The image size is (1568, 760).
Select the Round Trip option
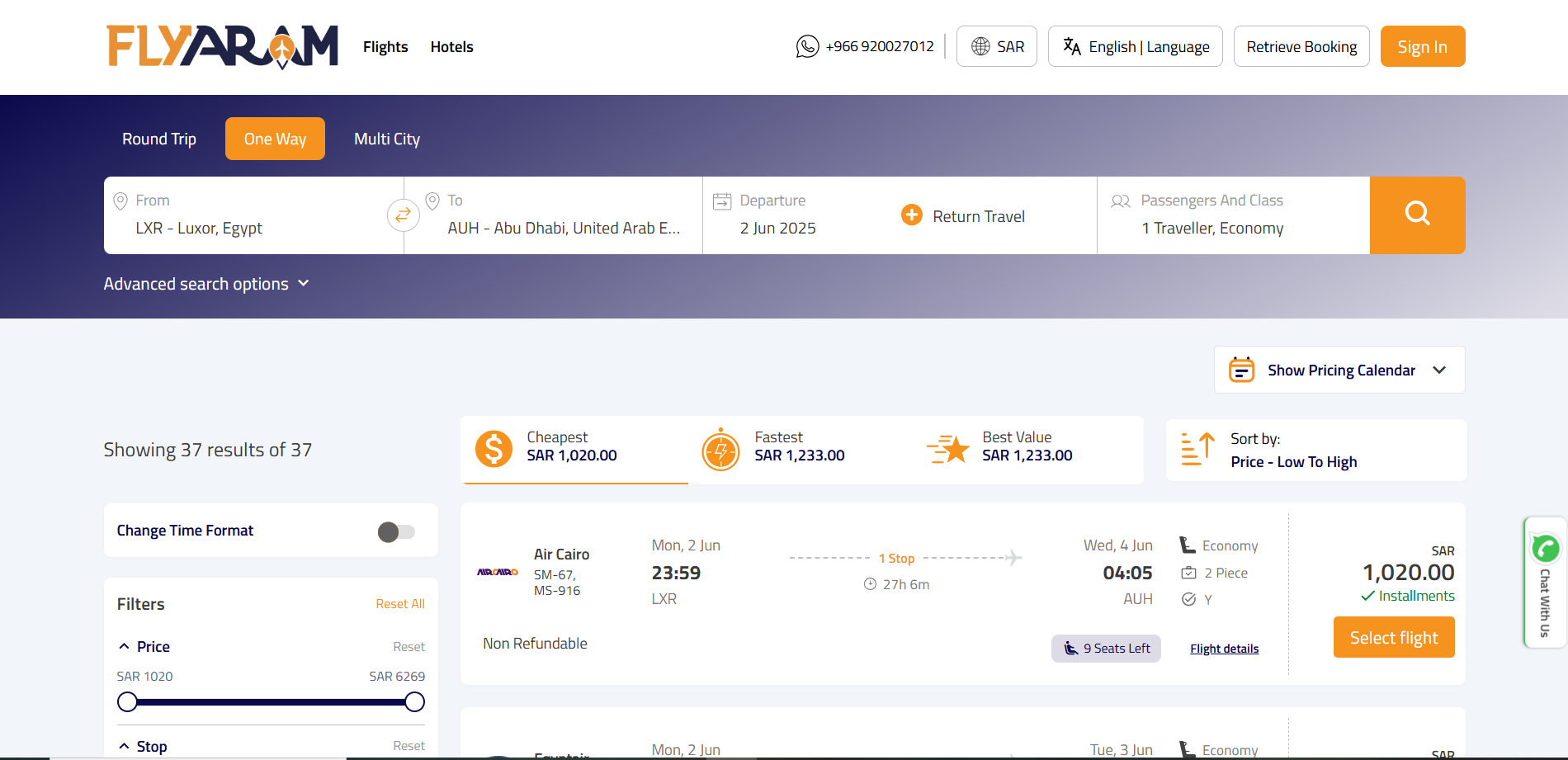click(159, 139)
